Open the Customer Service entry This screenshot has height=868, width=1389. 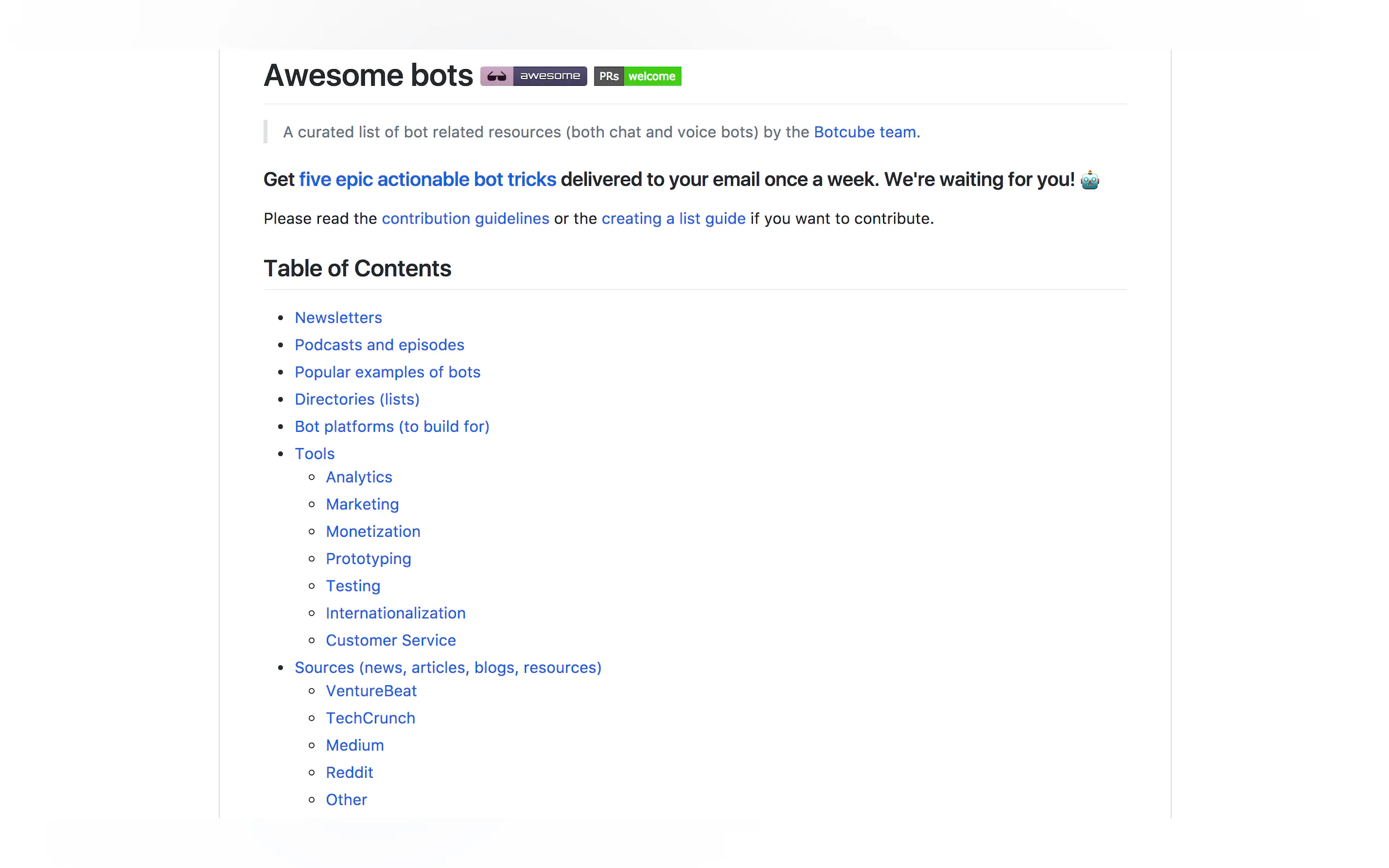(x=390, y=640)
